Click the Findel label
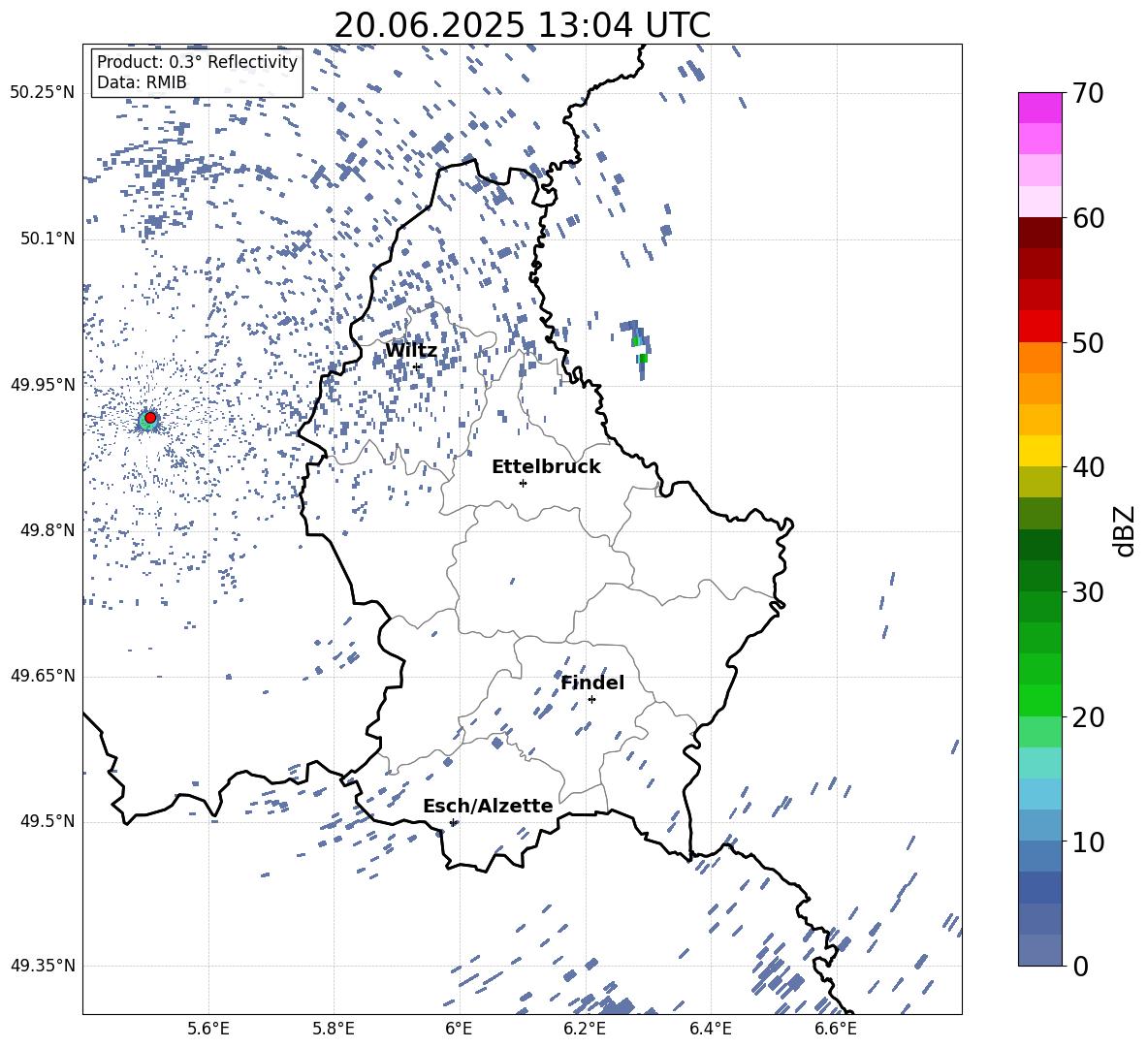The width and height of the screenshot is (1148, 1048). pyautogui.click(x=592, y=683)
